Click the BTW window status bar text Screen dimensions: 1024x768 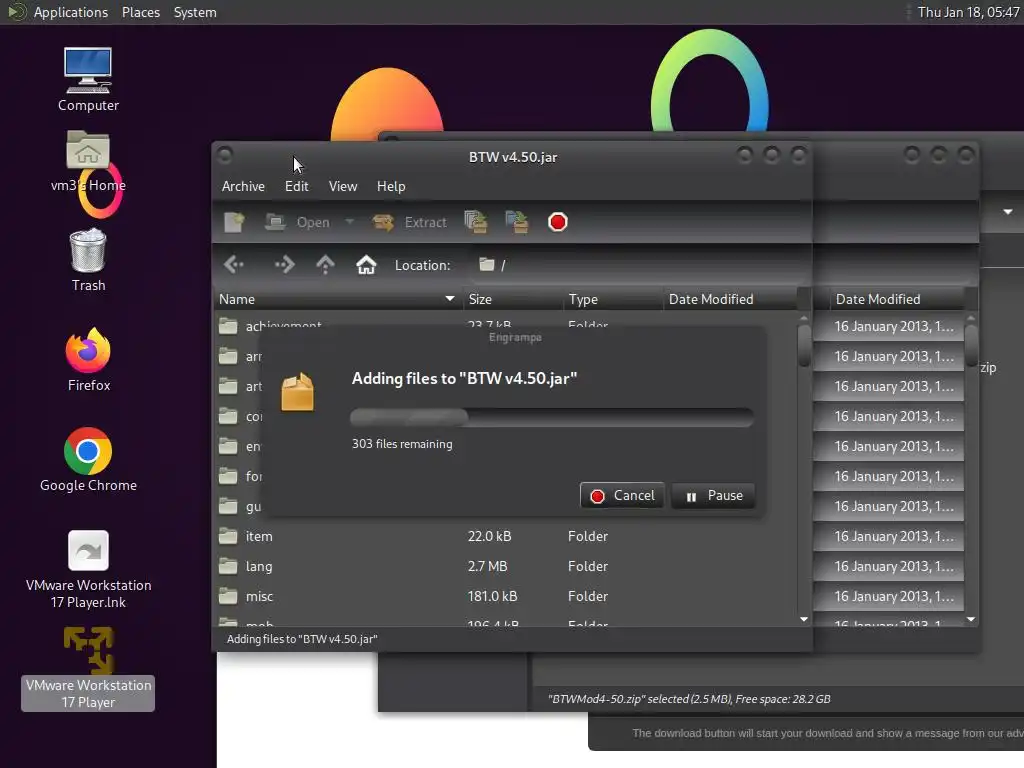(302, 639)
